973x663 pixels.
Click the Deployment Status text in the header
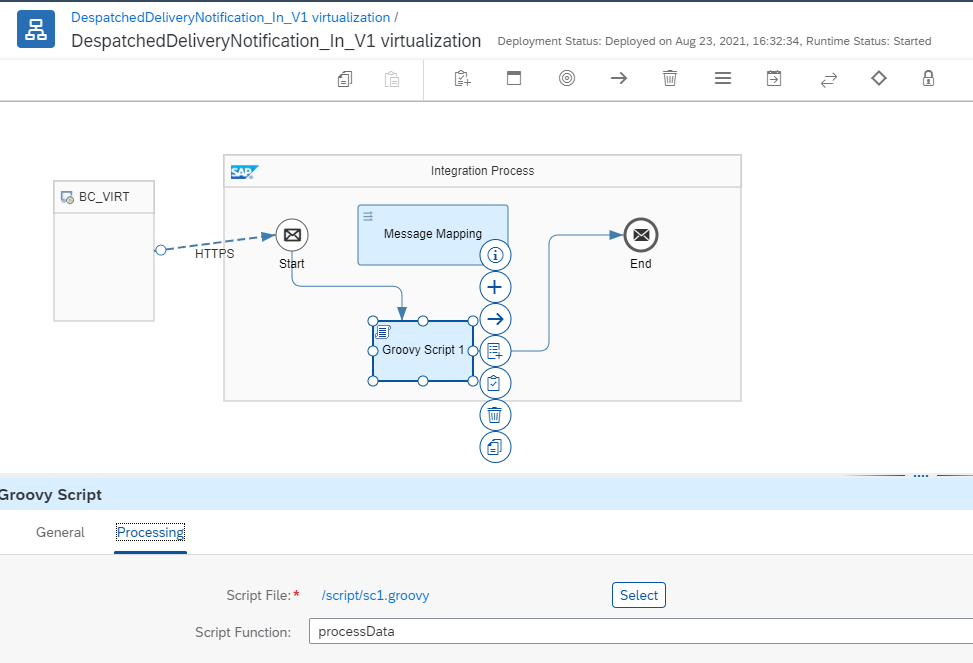714,41
